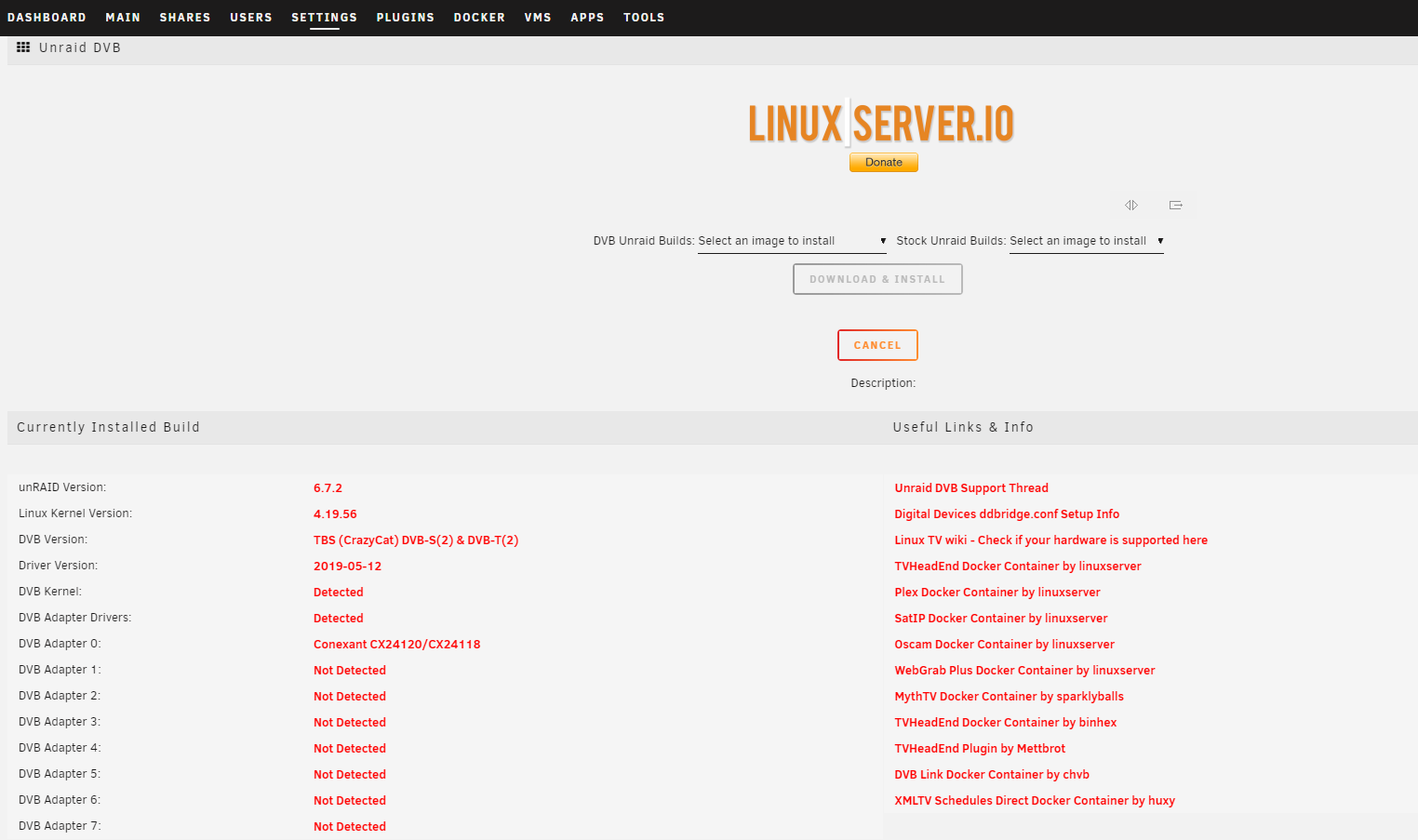Click the TBS (CrazyCat) DVB version text
Viewport: 1418px width, 840px height.
coord(416,540)
